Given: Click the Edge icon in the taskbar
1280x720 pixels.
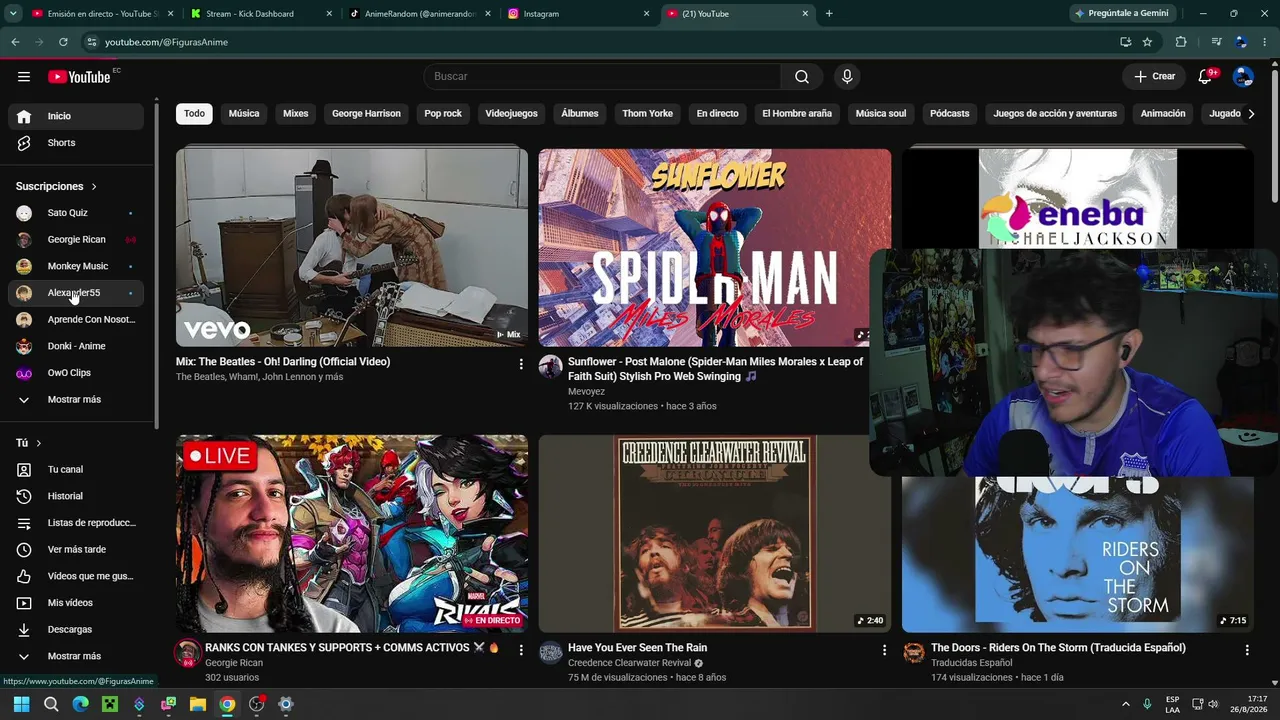Looking at the screenshot, I should click(81, 704).
